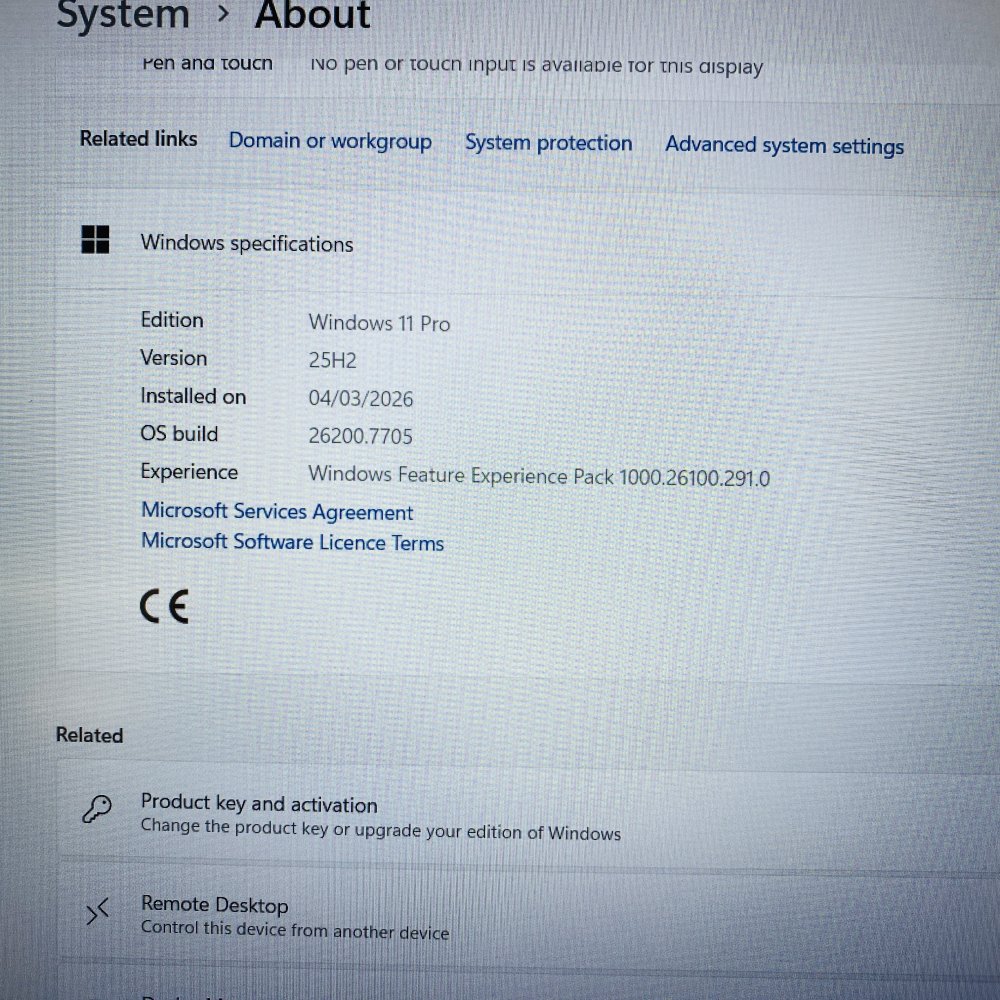
Task: Open the Domain or workgroup link
Action: (x=330, y=141)
